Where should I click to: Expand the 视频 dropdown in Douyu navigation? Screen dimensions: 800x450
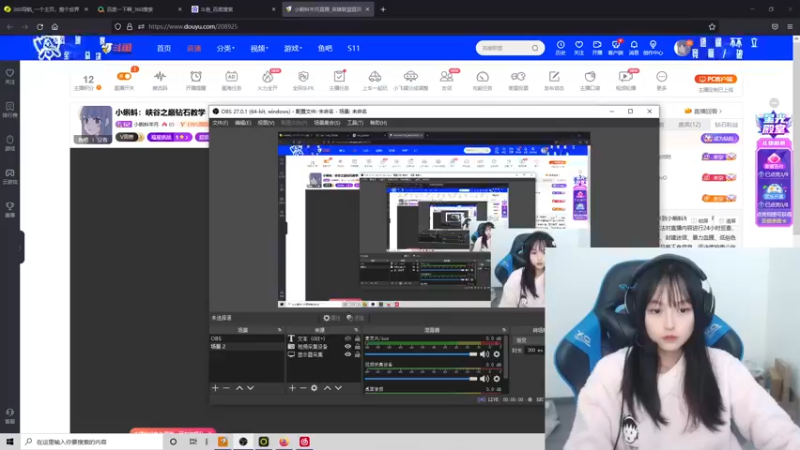coord(259,48)
